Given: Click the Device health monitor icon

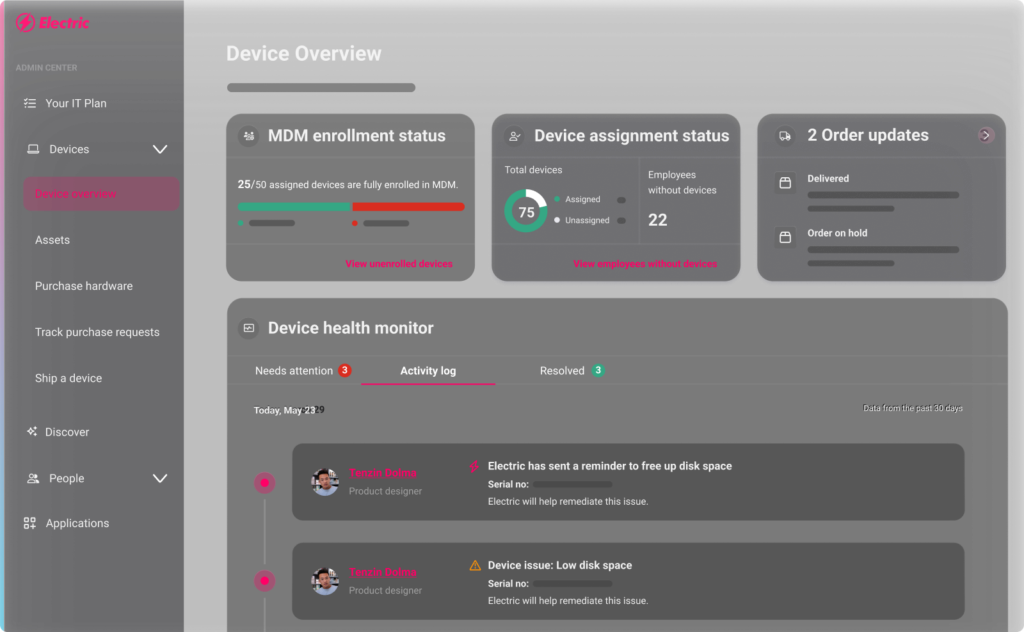Looking at the screenshot, I should click(248, 328).
